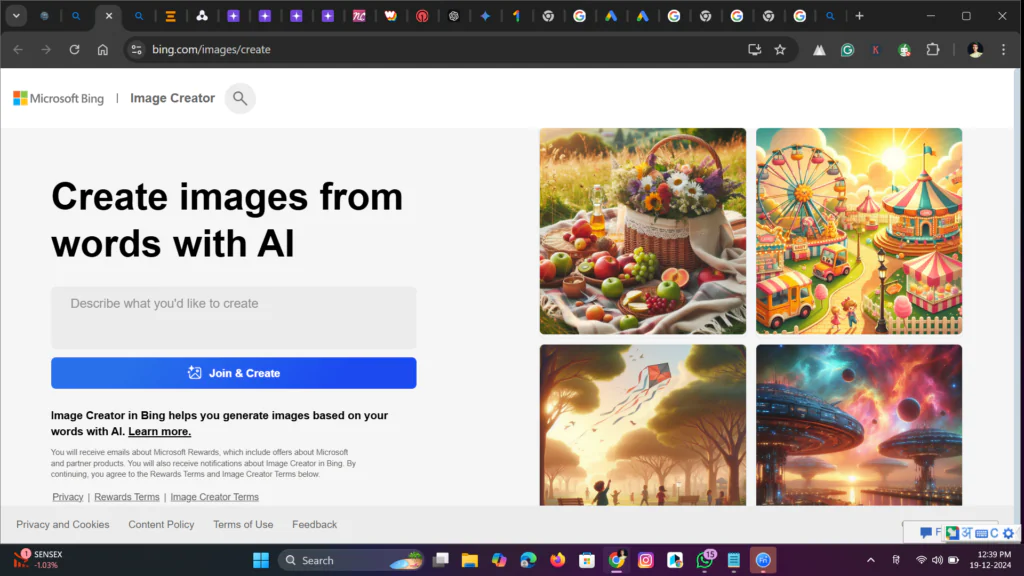Go to the browser home page
The height and width of the screenshot is (576, 1024).
103,50
